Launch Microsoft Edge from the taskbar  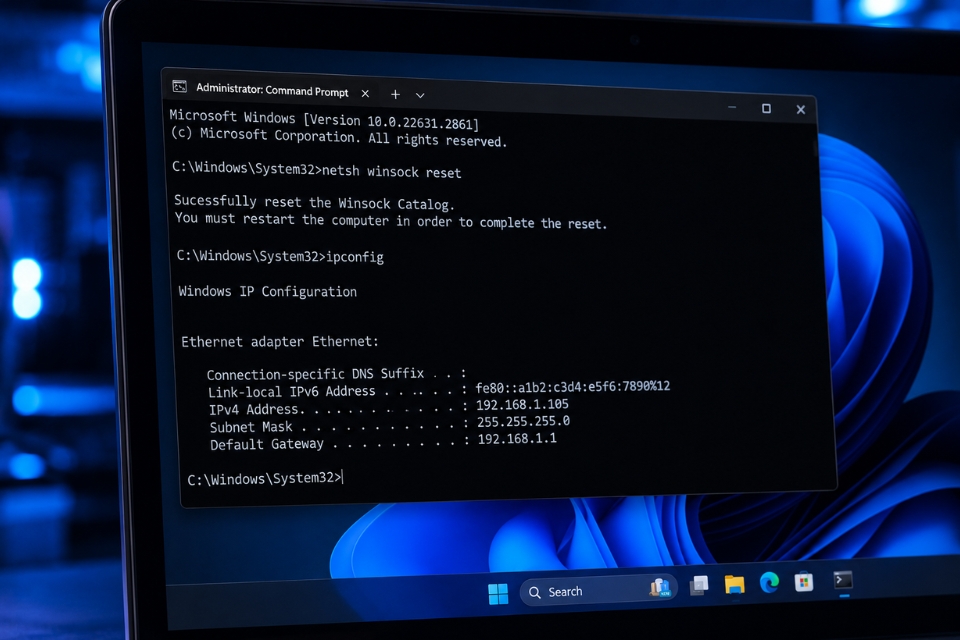tap(769, 582)
